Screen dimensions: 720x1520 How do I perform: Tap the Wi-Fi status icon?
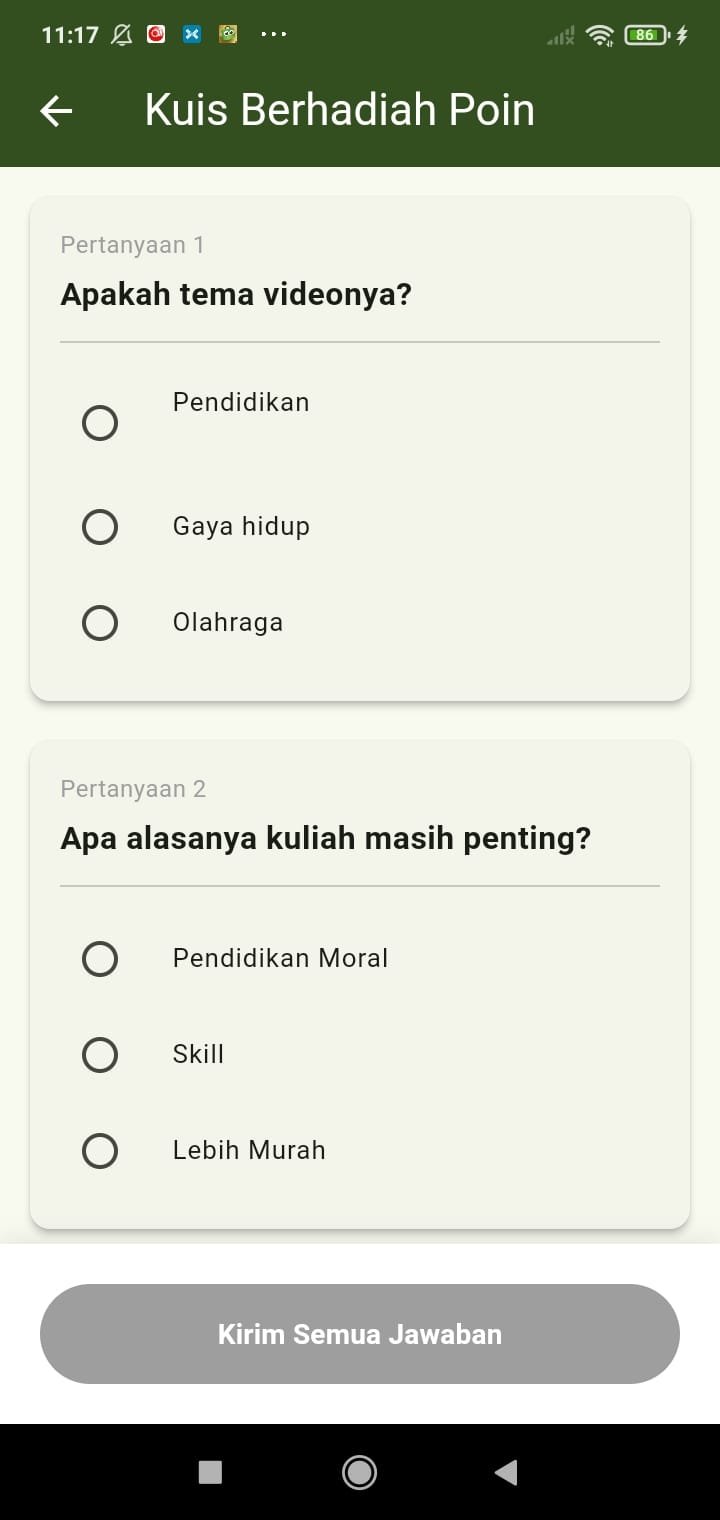pyautogui.click(x=600, y=36)
